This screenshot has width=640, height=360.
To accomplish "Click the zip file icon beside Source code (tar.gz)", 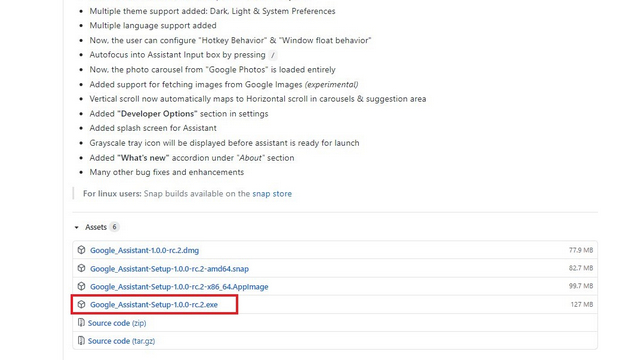I will [x=81, y=340].
